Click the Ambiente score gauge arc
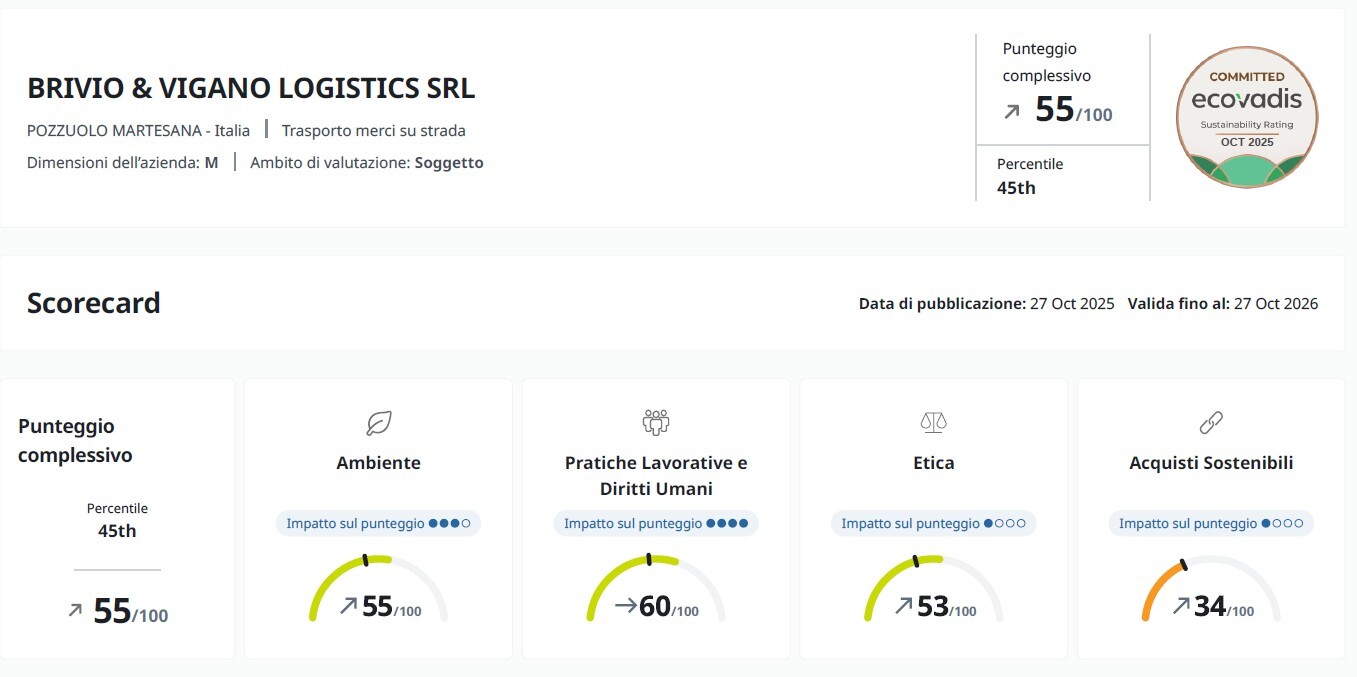Screen dimensions: 1357x677 coord(379,587)
